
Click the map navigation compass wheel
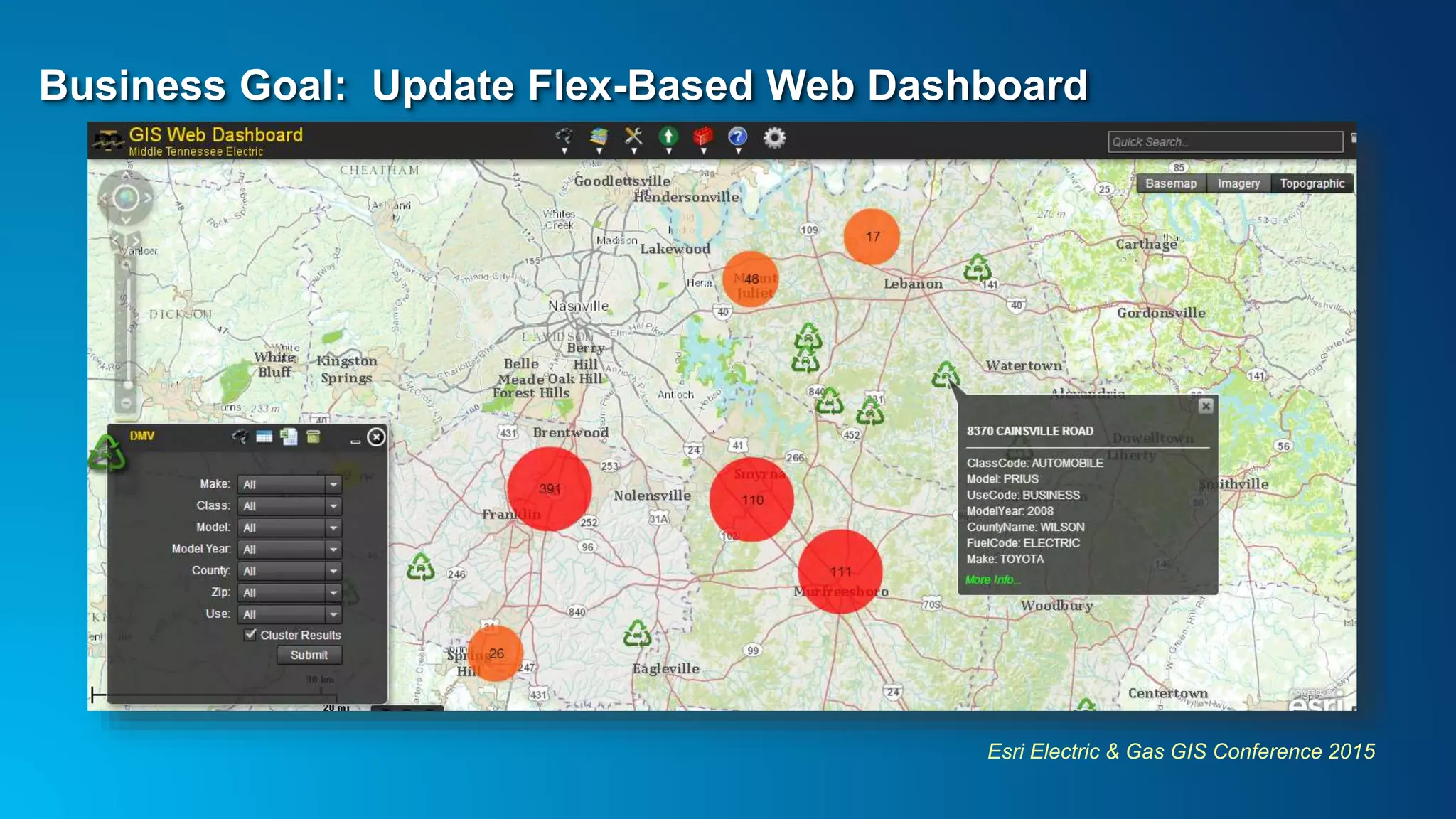click(x=126, y=198)
